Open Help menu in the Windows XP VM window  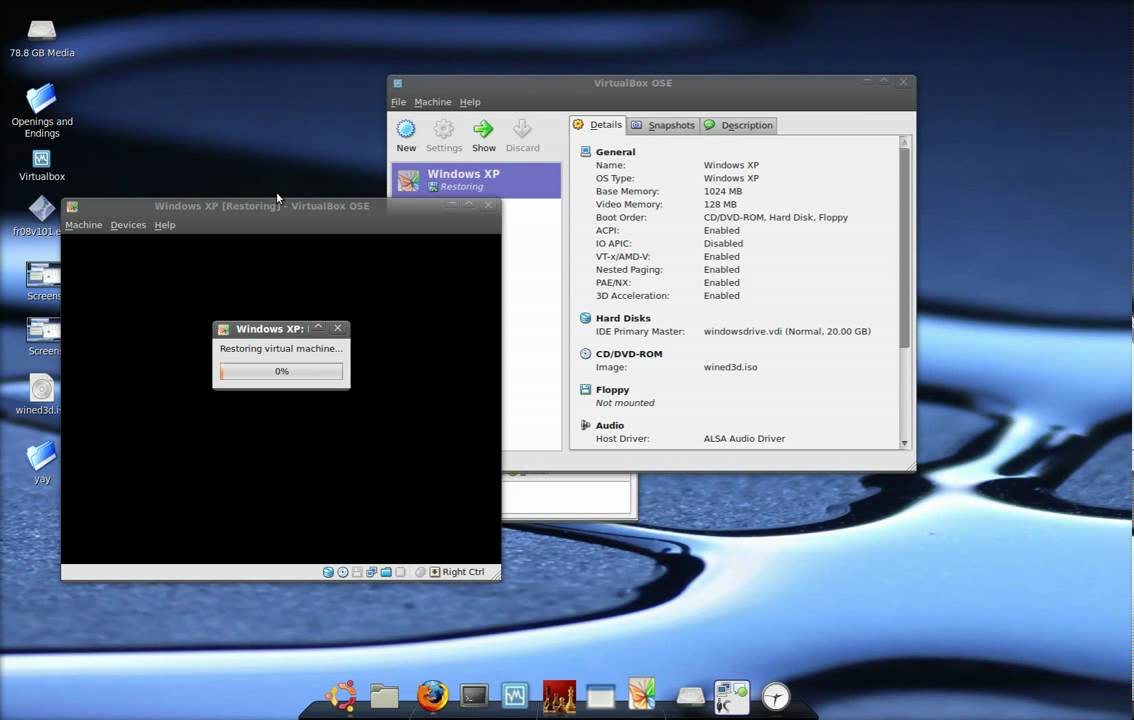pyautogui.click(x=165, y=225)
